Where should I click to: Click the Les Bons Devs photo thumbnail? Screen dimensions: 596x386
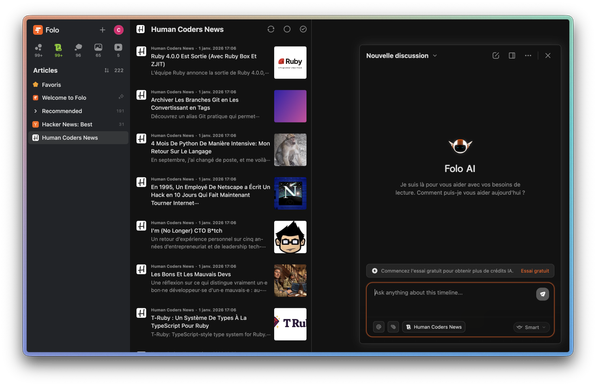[290, 281]
